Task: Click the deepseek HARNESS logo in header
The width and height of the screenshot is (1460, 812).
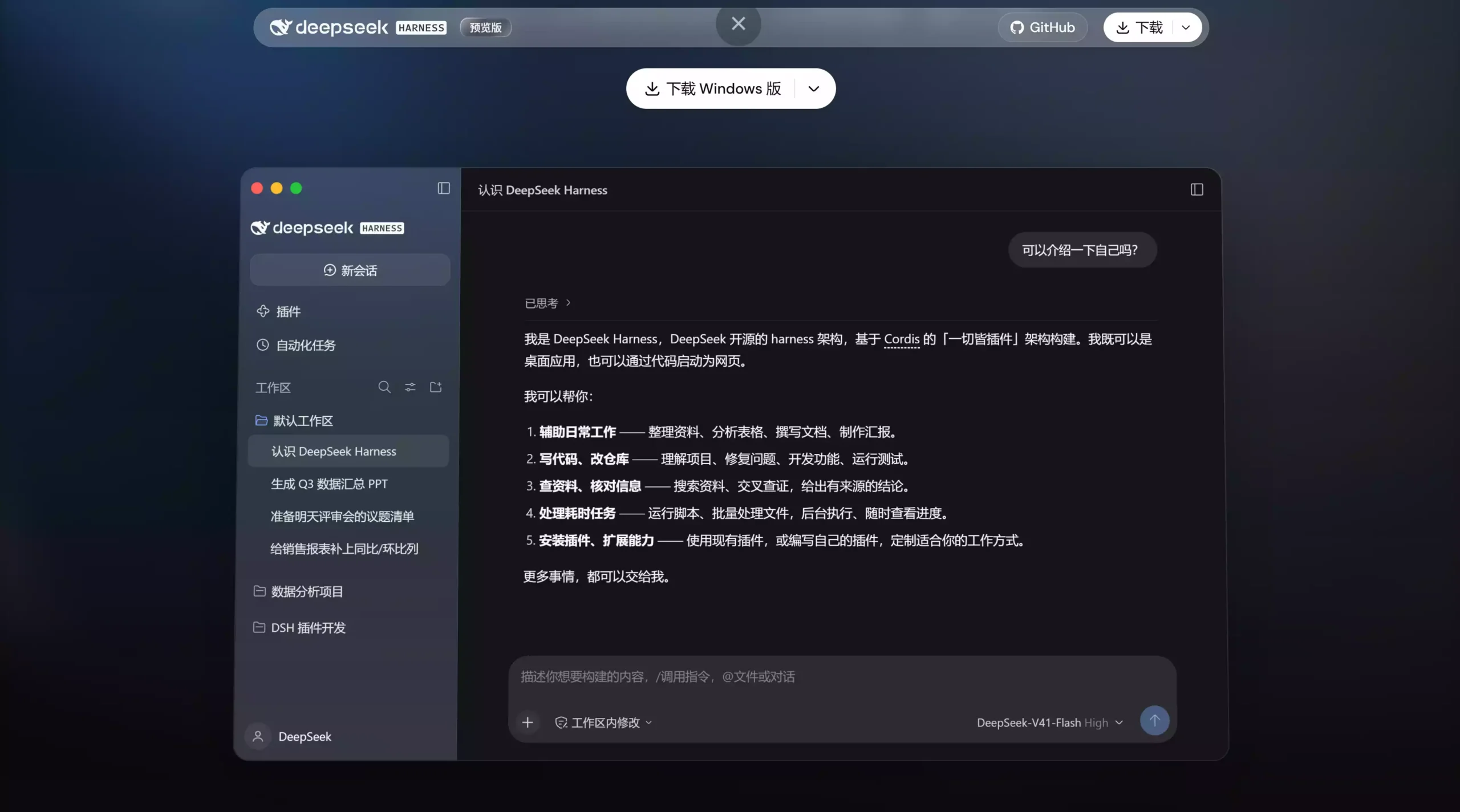Action: pyautogui.click(x=358, y=27)
